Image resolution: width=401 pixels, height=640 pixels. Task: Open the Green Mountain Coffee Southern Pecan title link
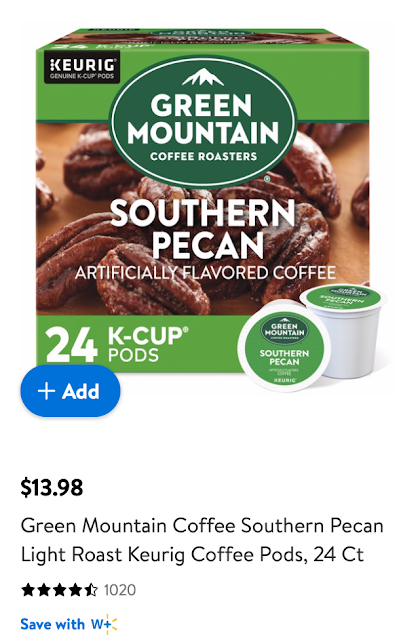point(202,540)
